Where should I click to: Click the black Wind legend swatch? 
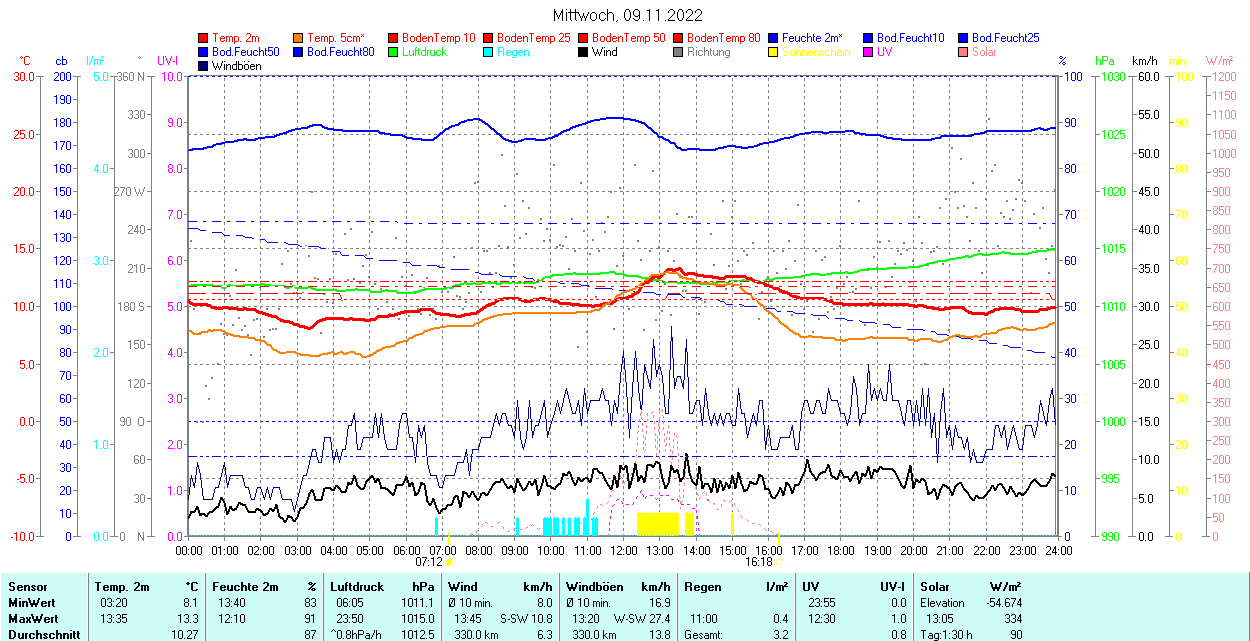pos(583,52)
